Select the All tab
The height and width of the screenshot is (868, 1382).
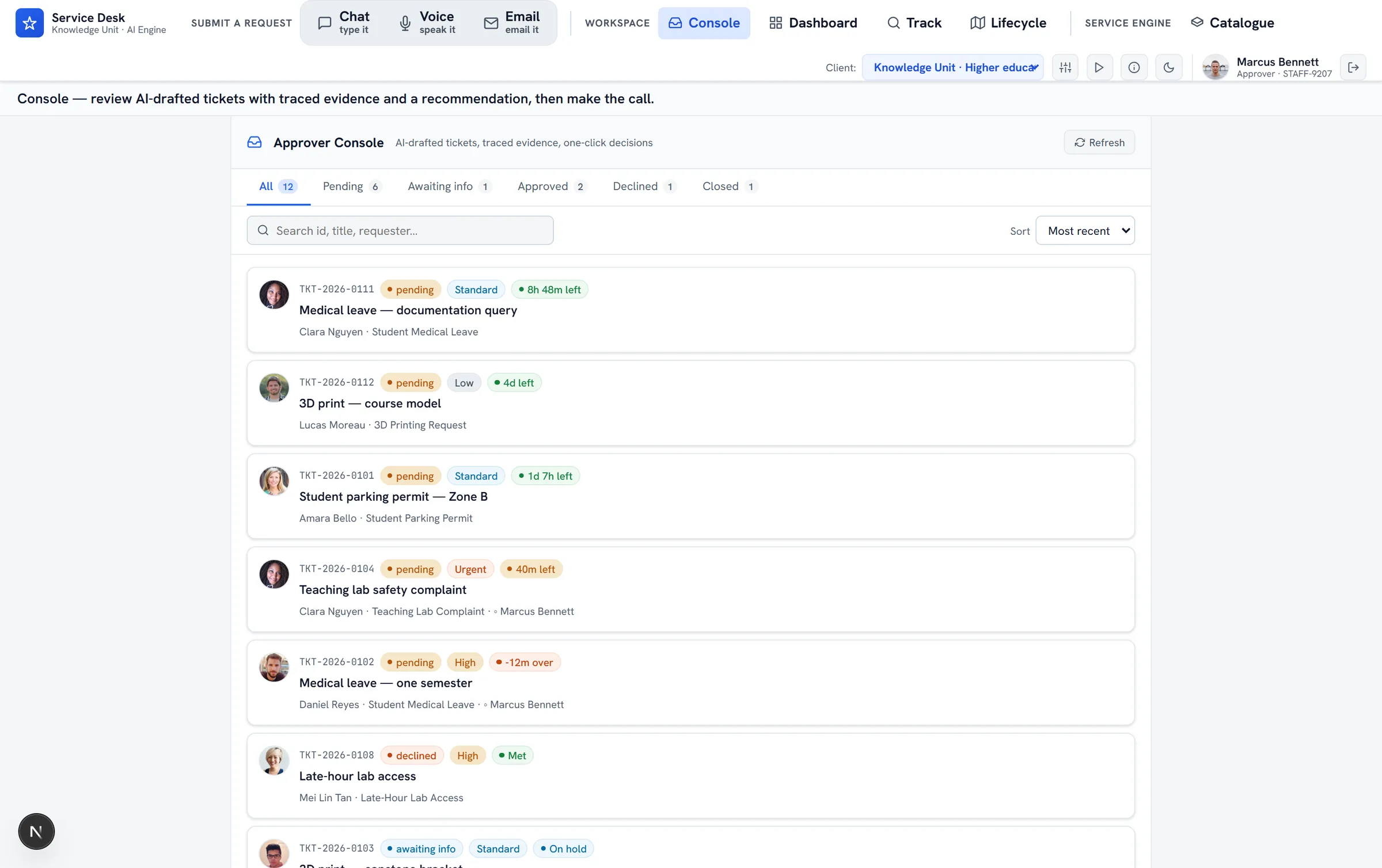point(278,186)
